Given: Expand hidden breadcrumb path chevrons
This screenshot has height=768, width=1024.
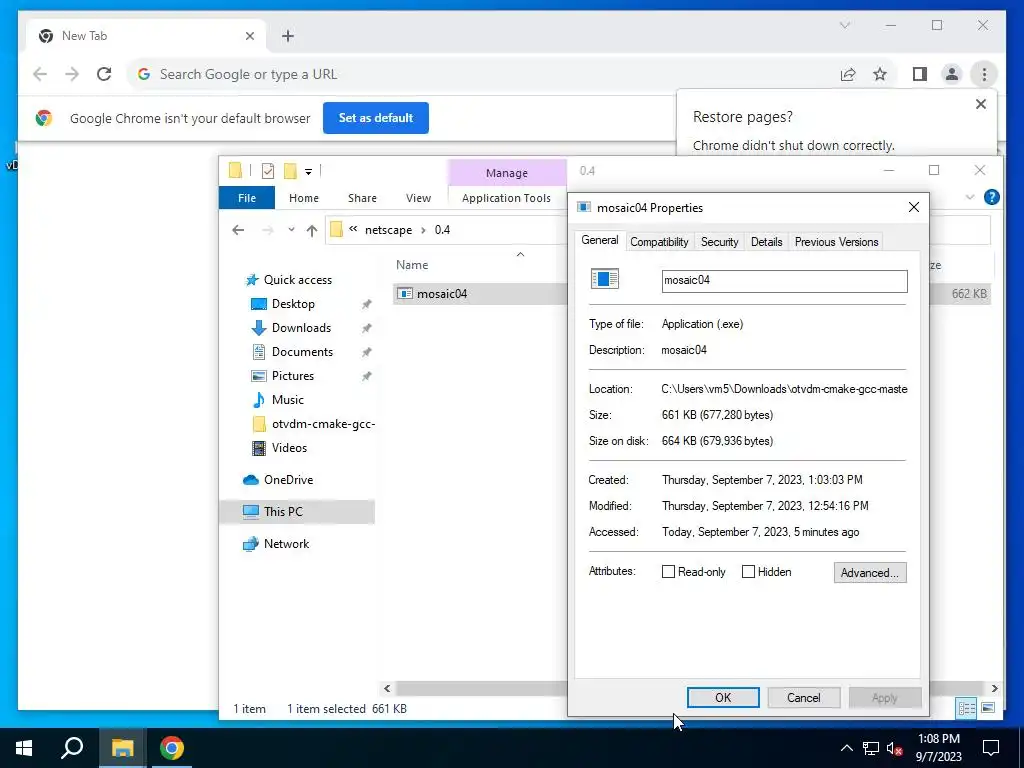Looking at the screenshot, I should click(x=353, y=229).
